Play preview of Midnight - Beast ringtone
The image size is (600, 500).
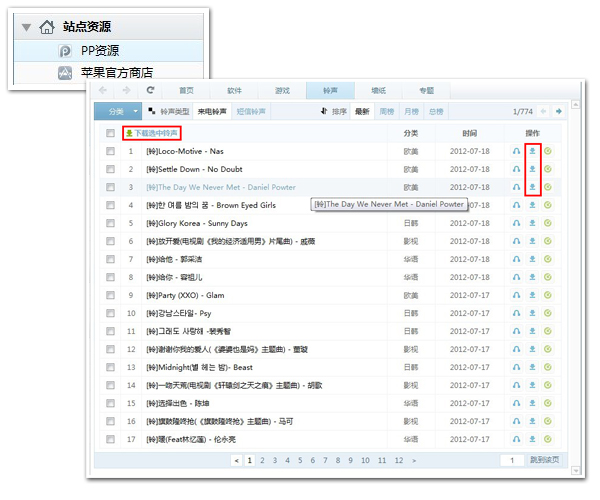click(x=516, y=367)
